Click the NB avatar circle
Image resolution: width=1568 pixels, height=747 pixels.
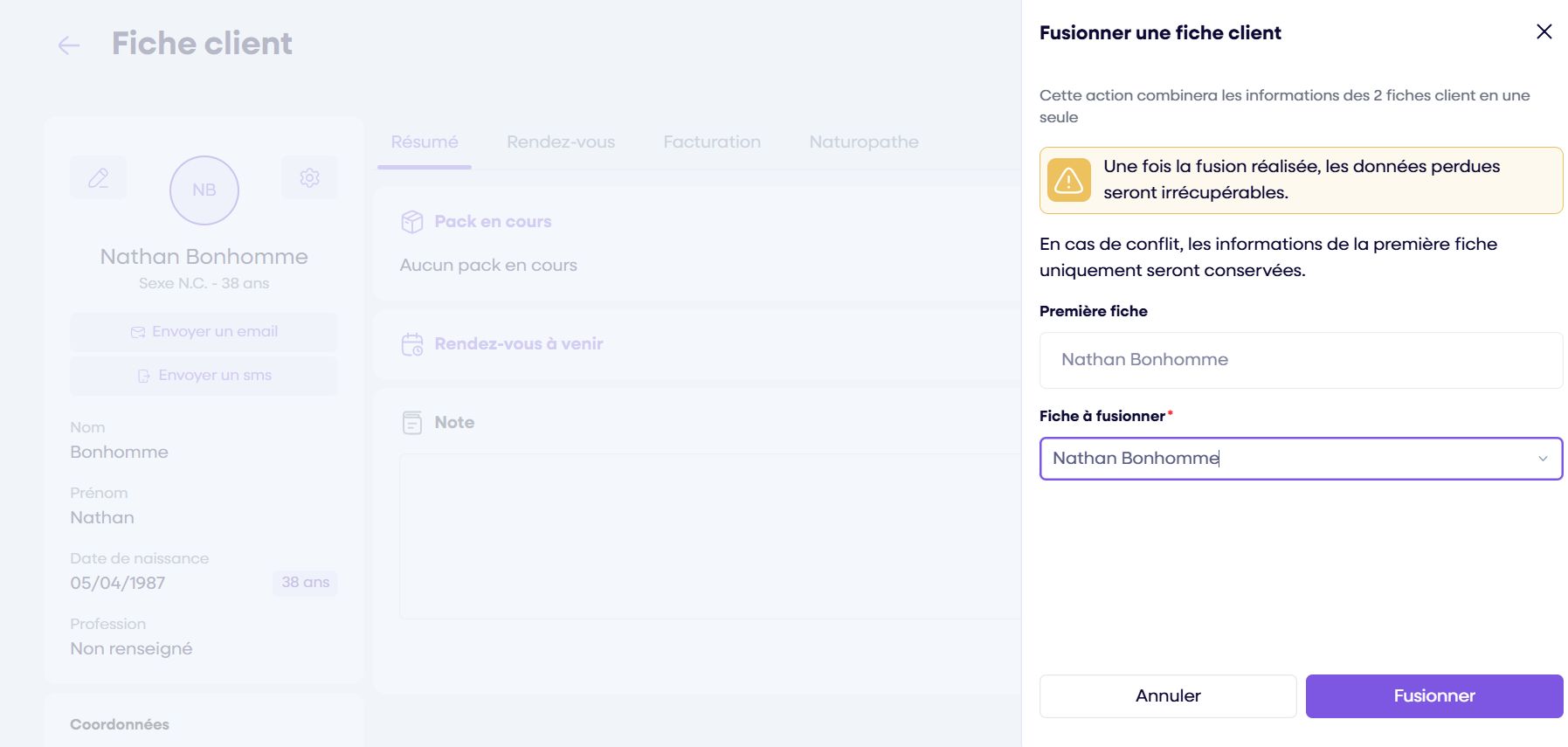204,190
